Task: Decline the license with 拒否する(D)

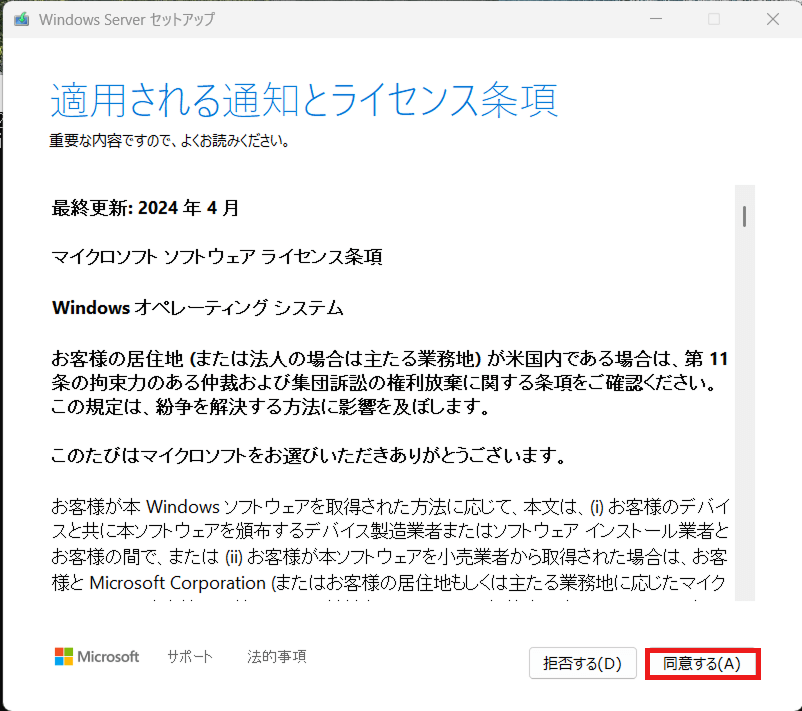Action: pos(583,663)
